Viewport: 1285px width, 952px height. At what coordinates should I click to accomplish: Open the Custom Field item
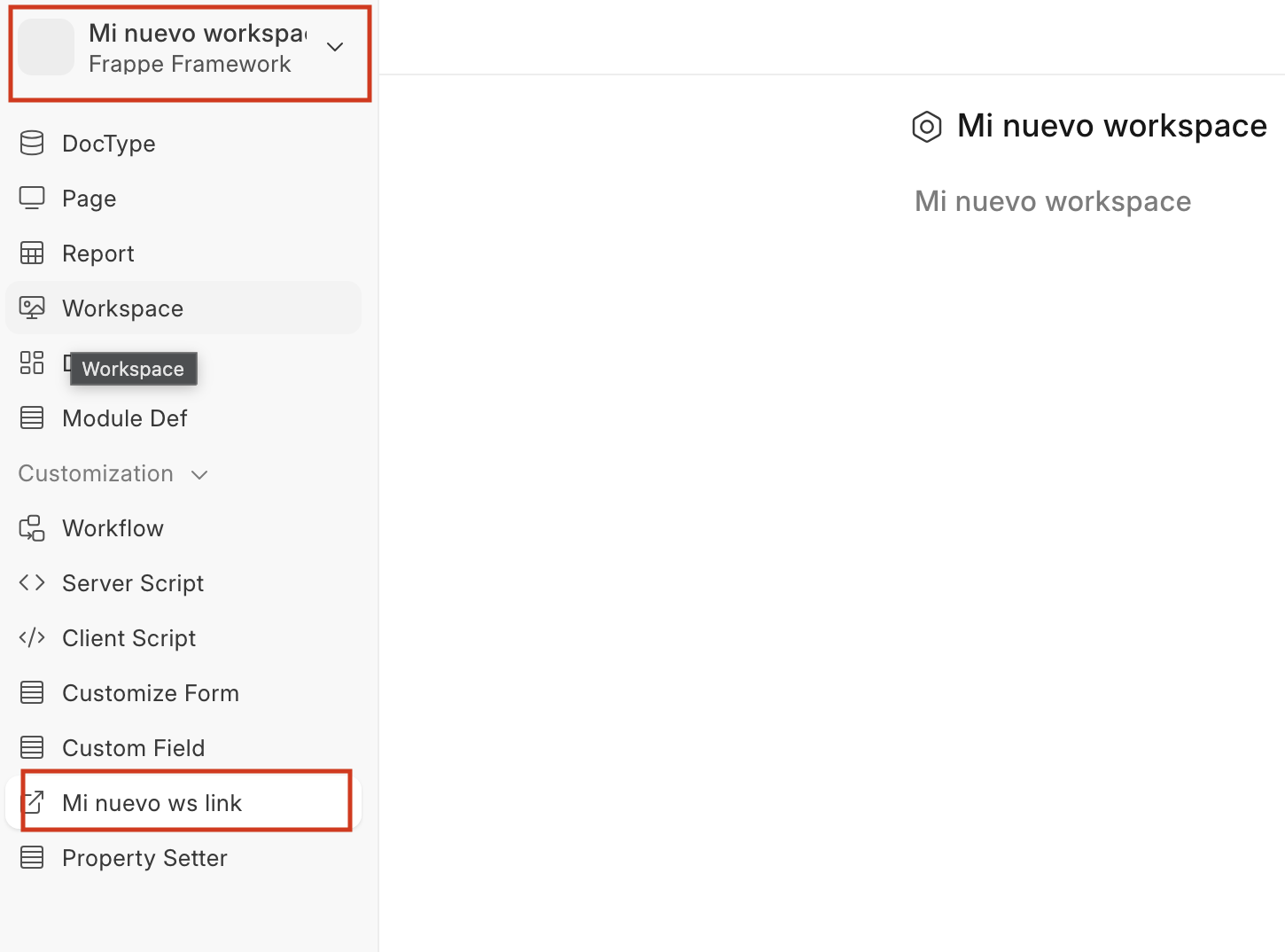(x=133, y=748)
